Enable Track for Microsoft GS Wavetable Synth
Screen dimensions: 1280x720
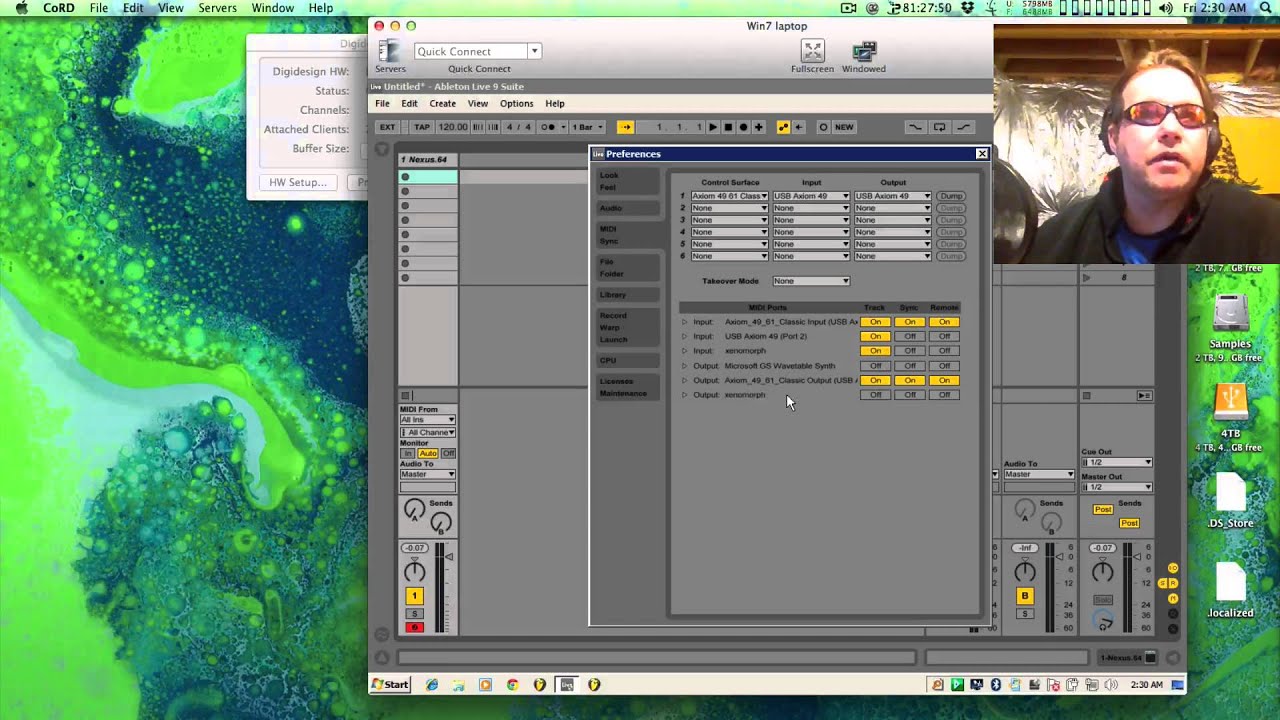[x=875, y=366]
